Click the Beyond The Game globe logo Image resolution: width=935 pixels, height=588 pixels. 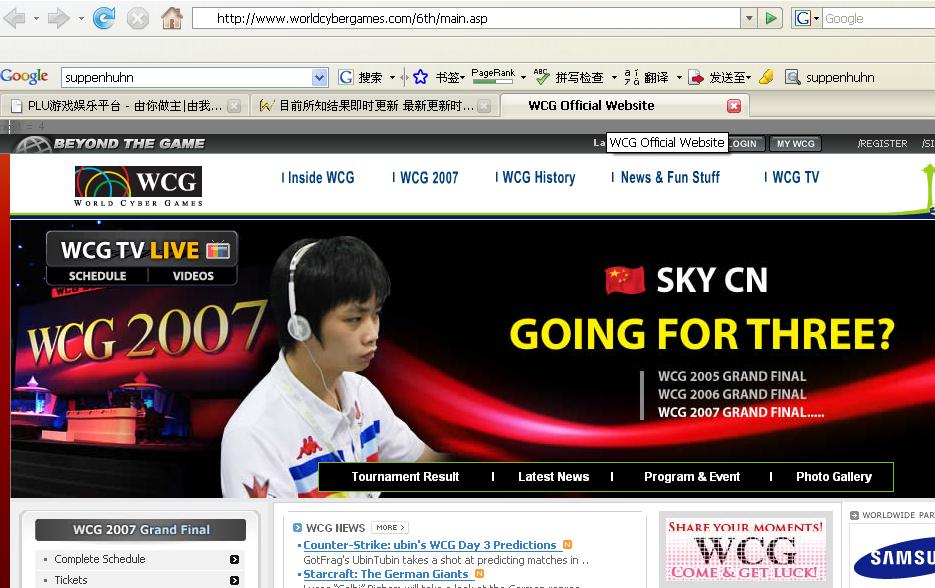click(x=33, y=144)
